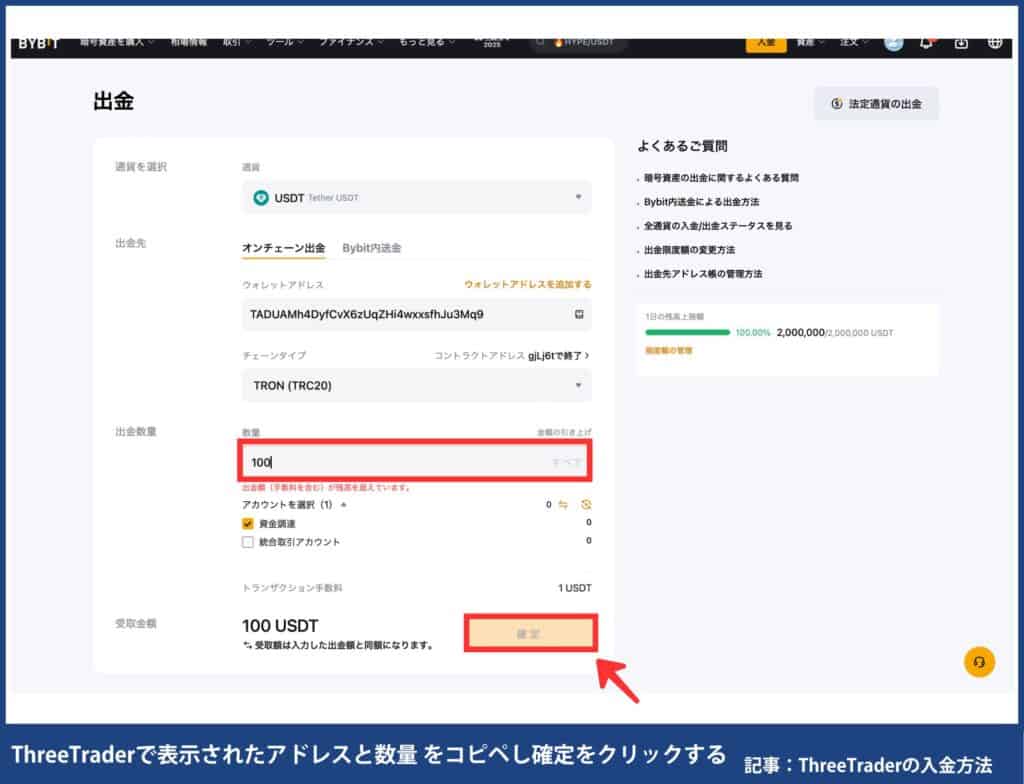Open 全通貨の入金/出金ステータスを見る FAQ
This screenshot has height=784, width=1024.
[x=718, y=226]
